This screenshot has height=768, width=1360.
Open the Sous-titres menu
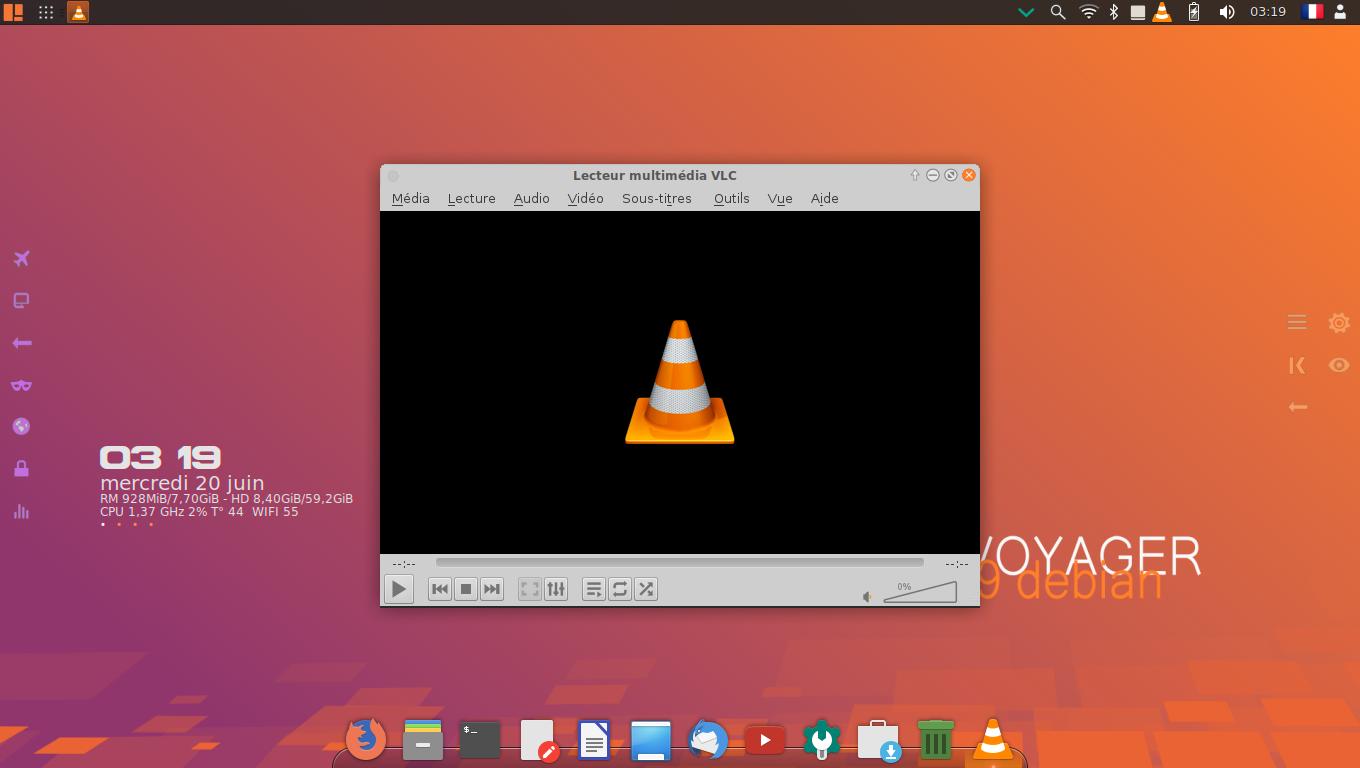click(657, 198)
